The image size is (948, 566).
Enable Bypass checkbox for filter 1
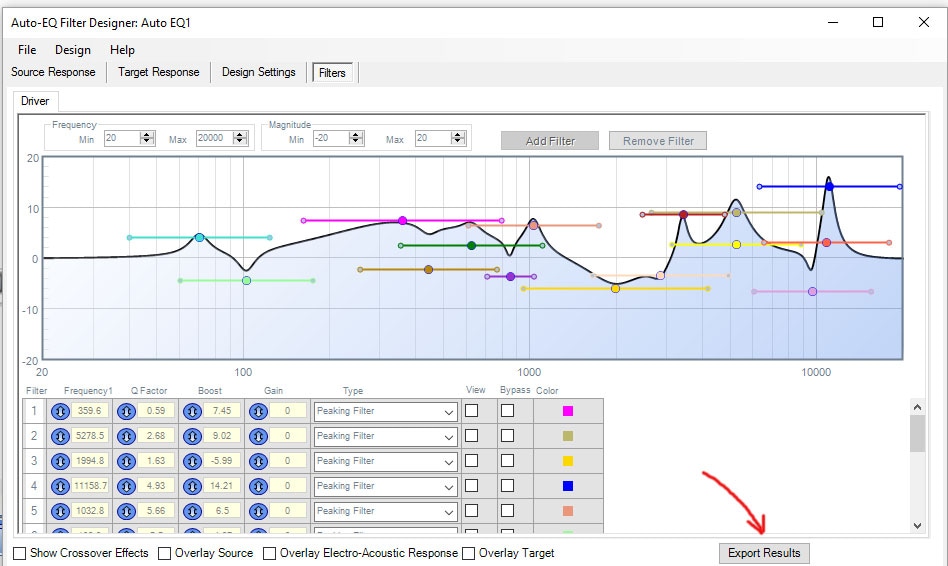[x=507, y=411]
